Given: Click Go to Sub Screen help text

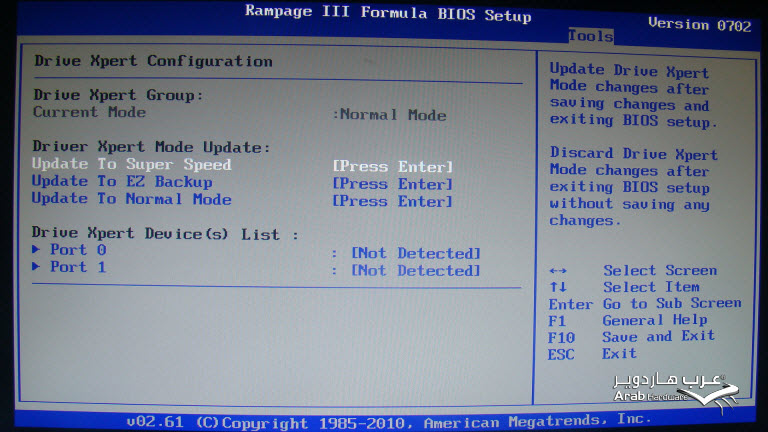Looking at the screenshot, I should click(x=672, y=304).
